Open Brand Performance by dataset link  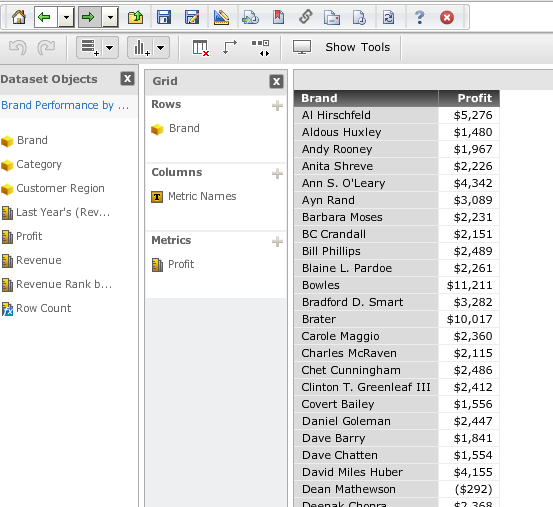point(65,105)
